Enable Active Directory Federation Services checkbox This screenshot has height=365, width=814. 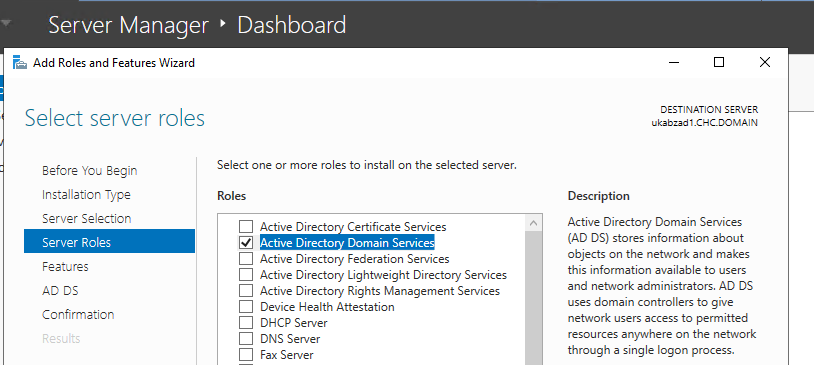(246, 259)
